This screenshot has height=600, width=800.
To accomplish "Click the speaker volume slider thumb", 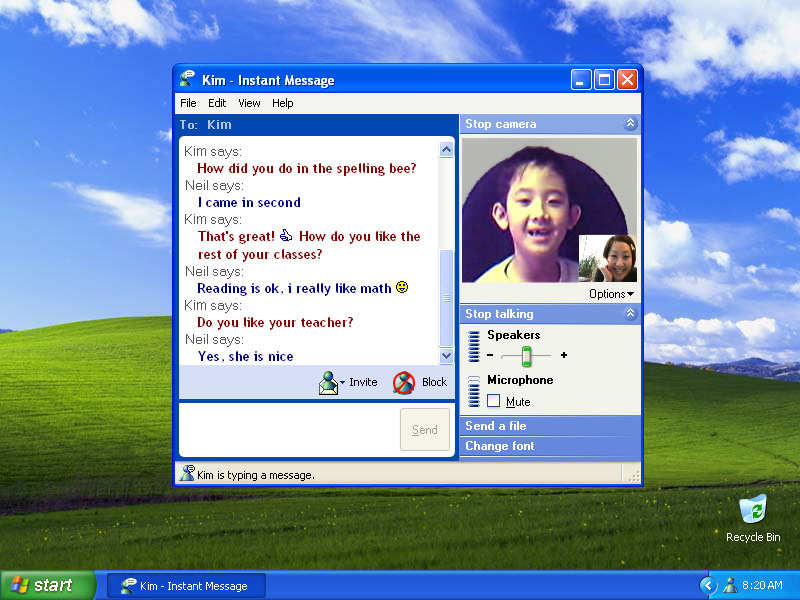I will click(527, 356).
